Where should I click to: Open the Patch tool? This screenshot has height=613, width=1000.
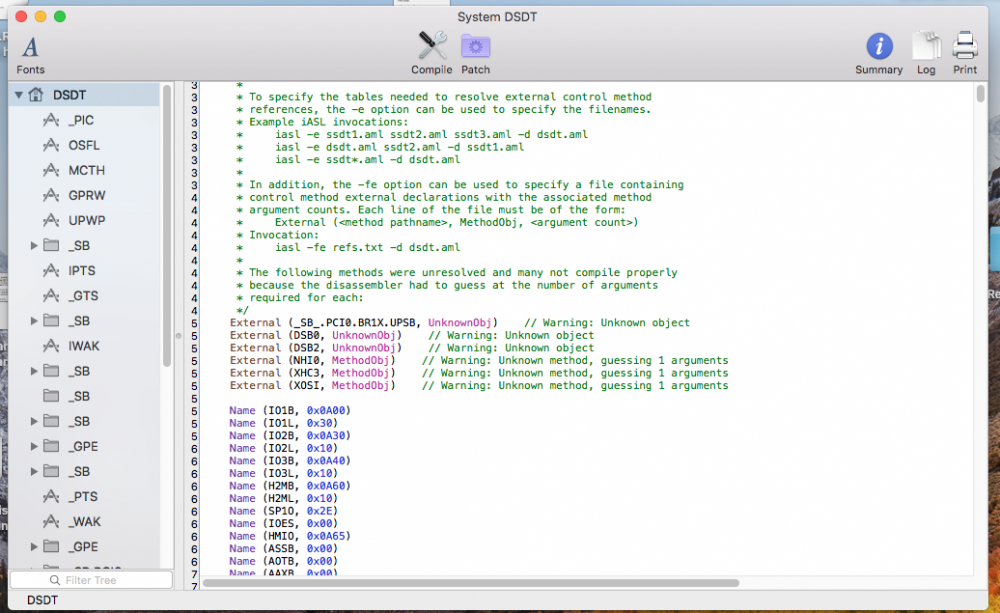click(x=476, y=54)
